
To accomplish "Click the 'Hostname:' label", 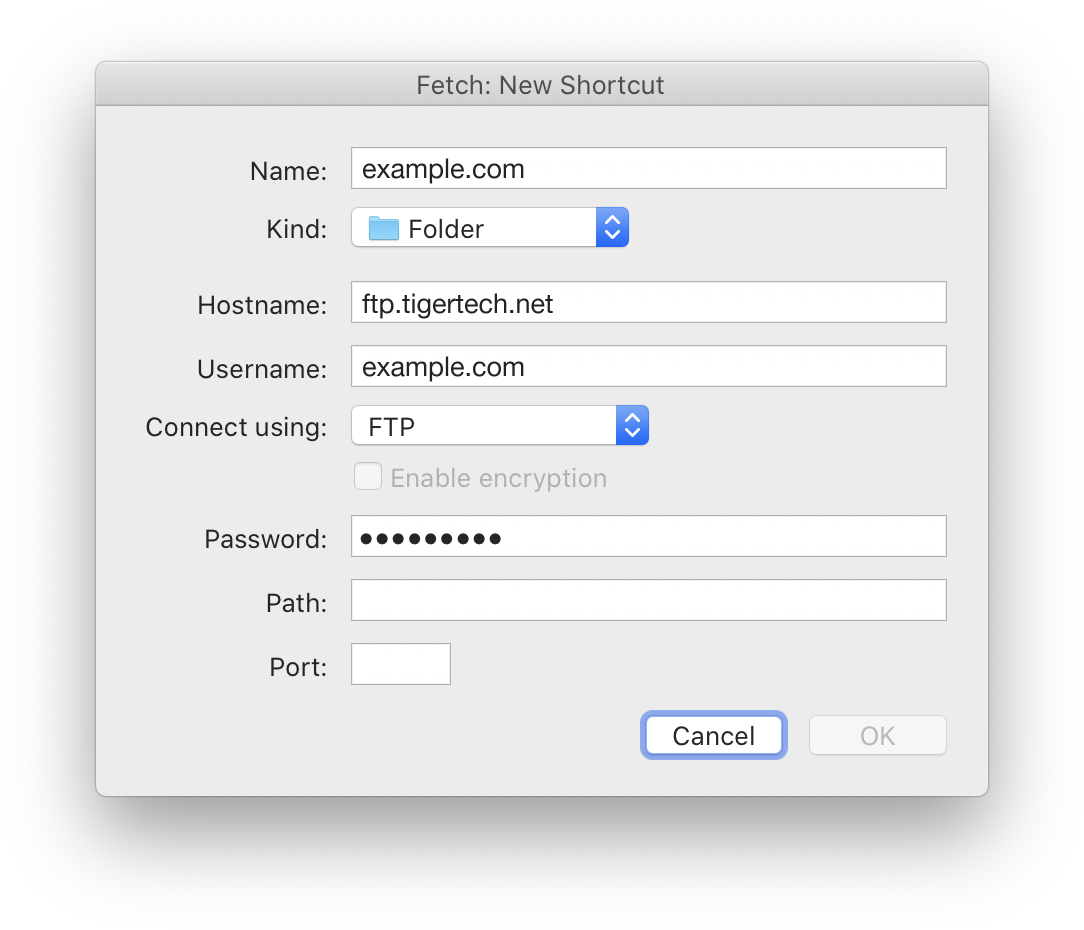I will [x=262, y=305].
